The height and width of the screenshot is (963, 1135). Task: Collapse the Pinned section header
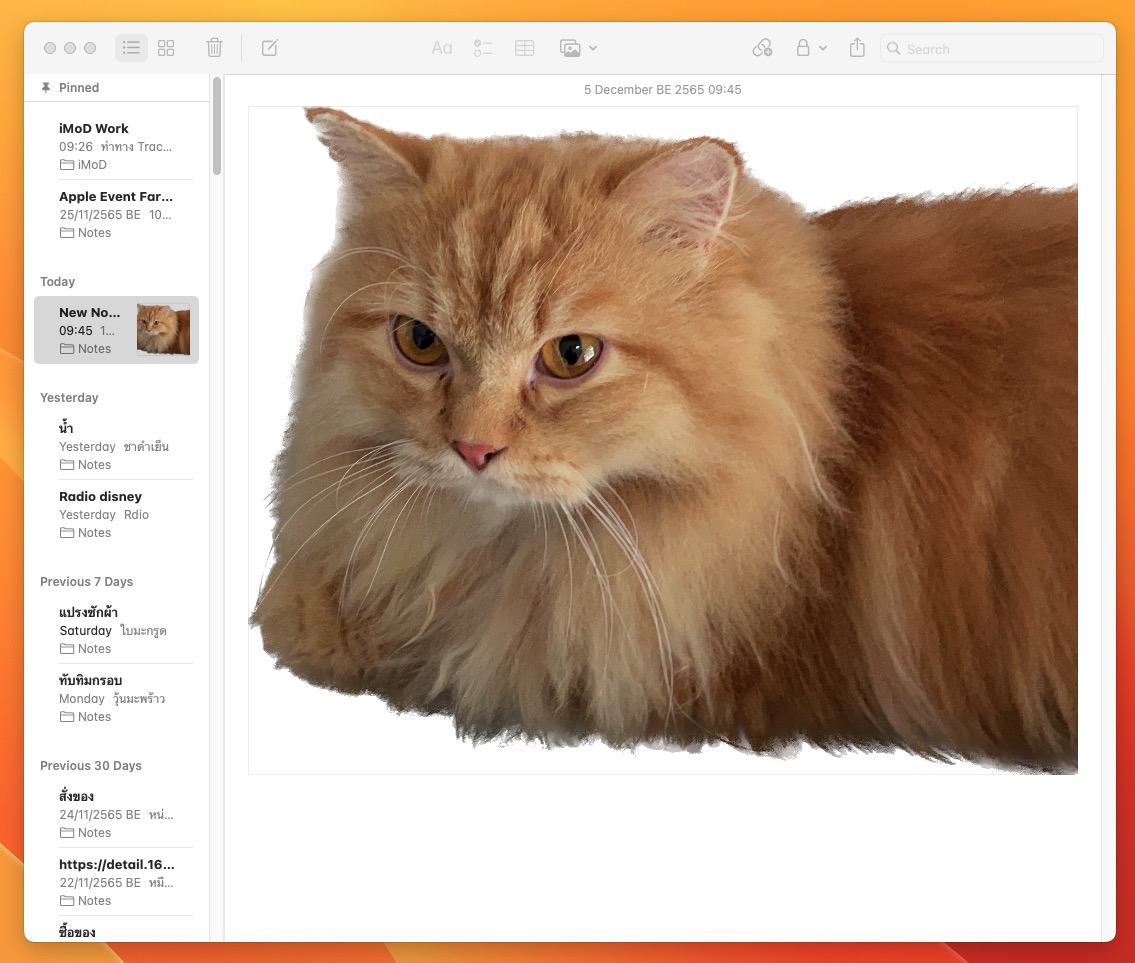[x=78, y=88]
